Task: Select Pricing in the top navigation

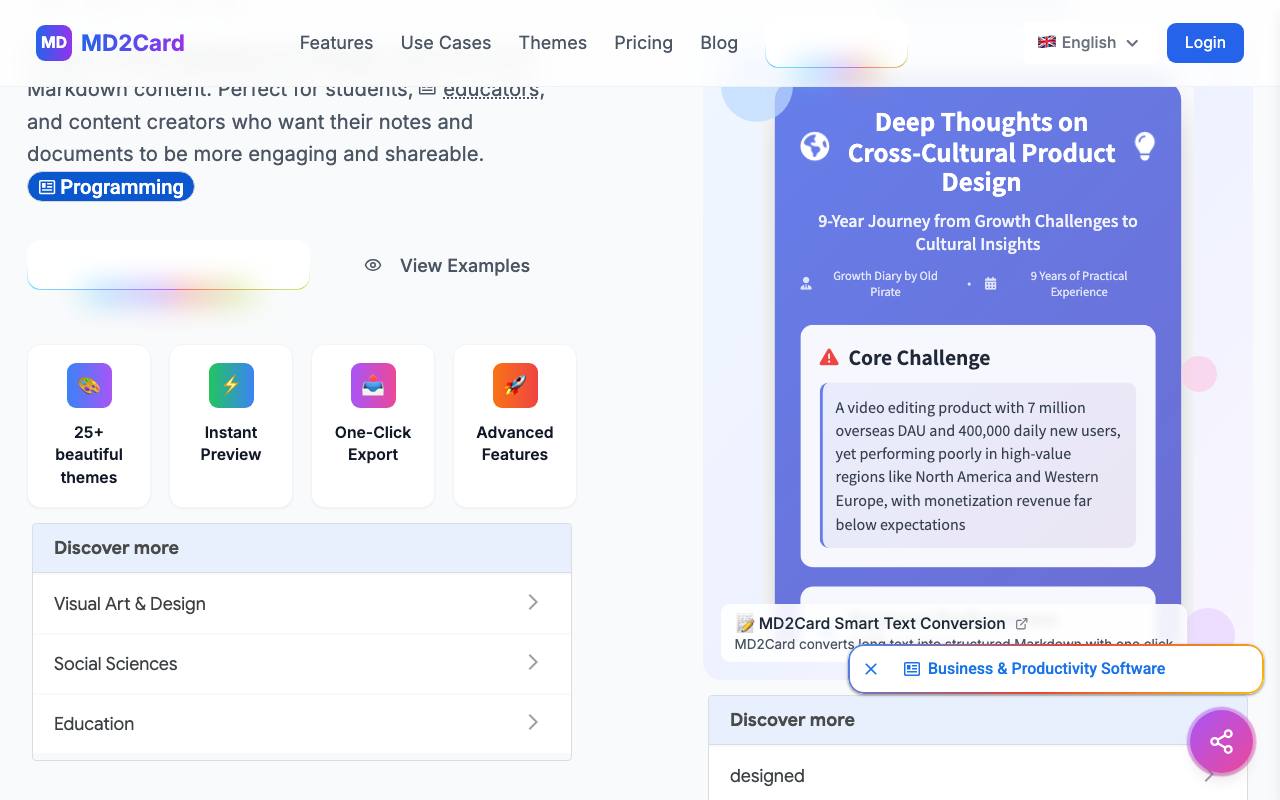Action: [x=644, y=43]
